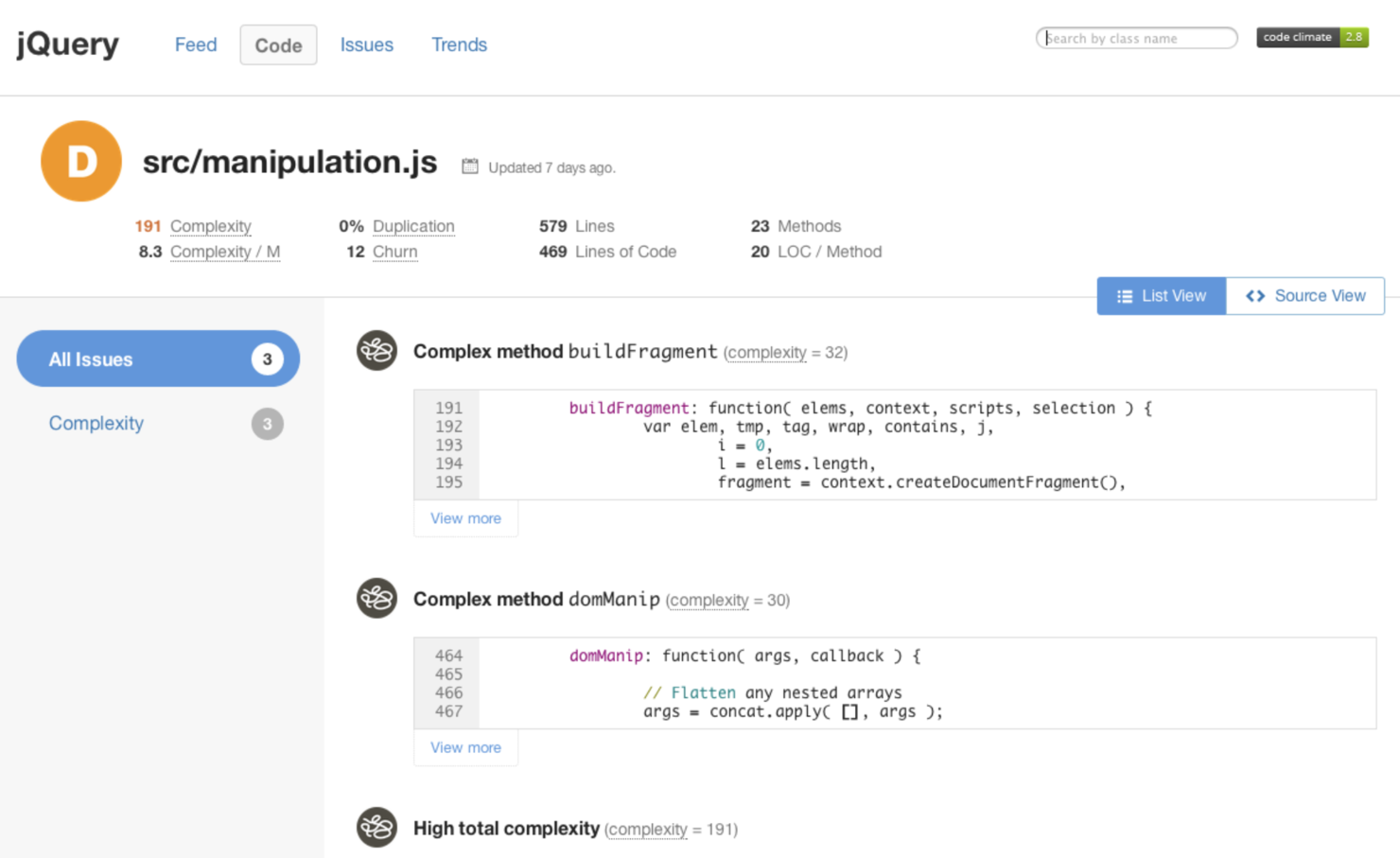
Task: Click the complexity knot icon beside domManip issue
Action: click(376, 598)
